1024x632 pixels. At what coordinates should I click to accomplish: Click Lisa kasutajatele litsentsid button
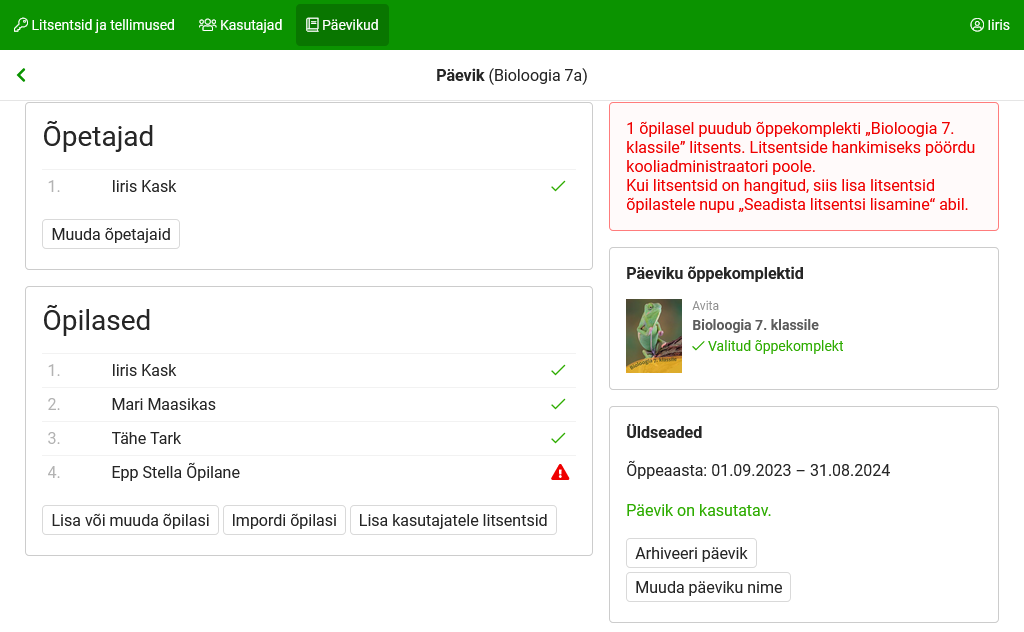(x=453, y=520)
